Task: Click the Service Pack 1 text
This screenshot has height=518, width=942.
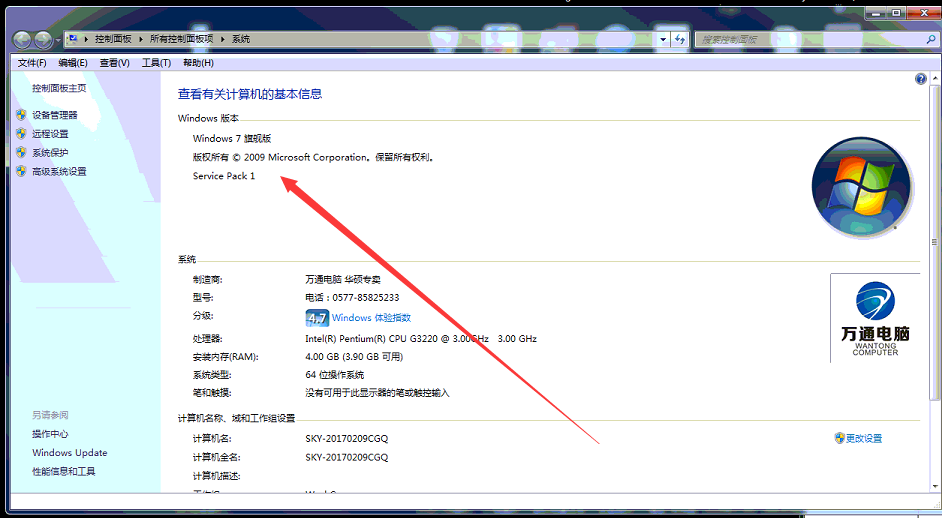Action: click(x=223, y=175)
